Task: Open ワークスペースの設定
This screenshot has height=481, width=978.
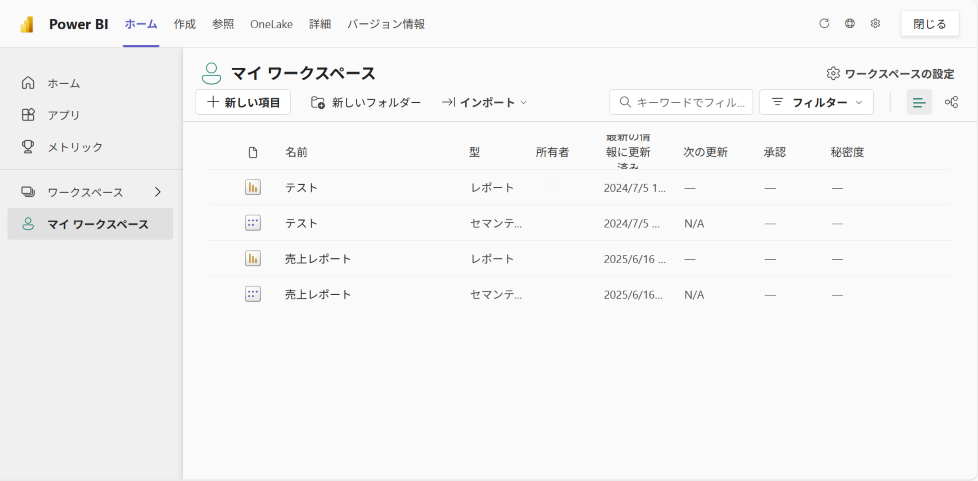Action: 890,74
